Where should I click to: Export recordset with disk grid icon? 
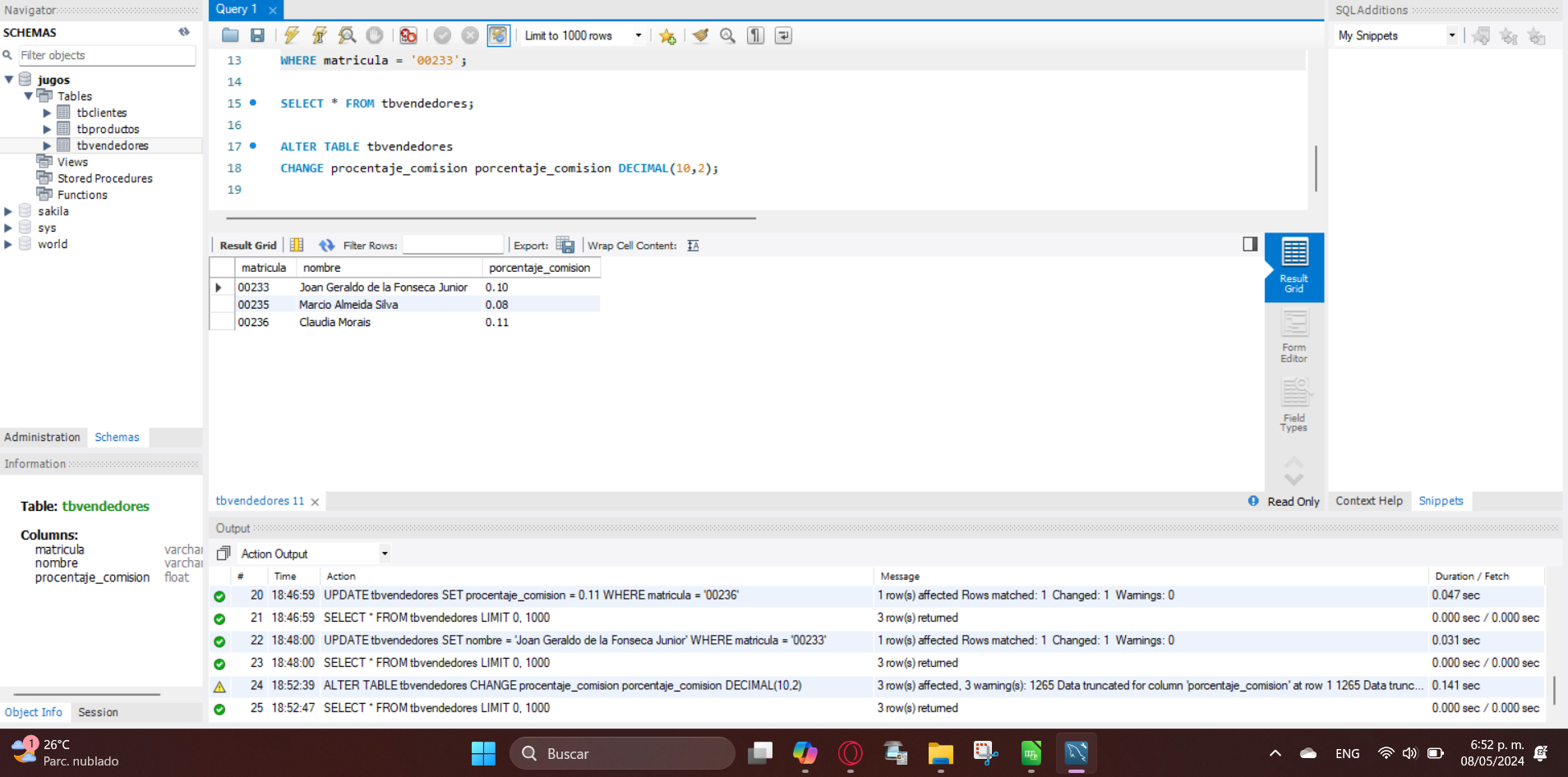[x=565, y=245]
